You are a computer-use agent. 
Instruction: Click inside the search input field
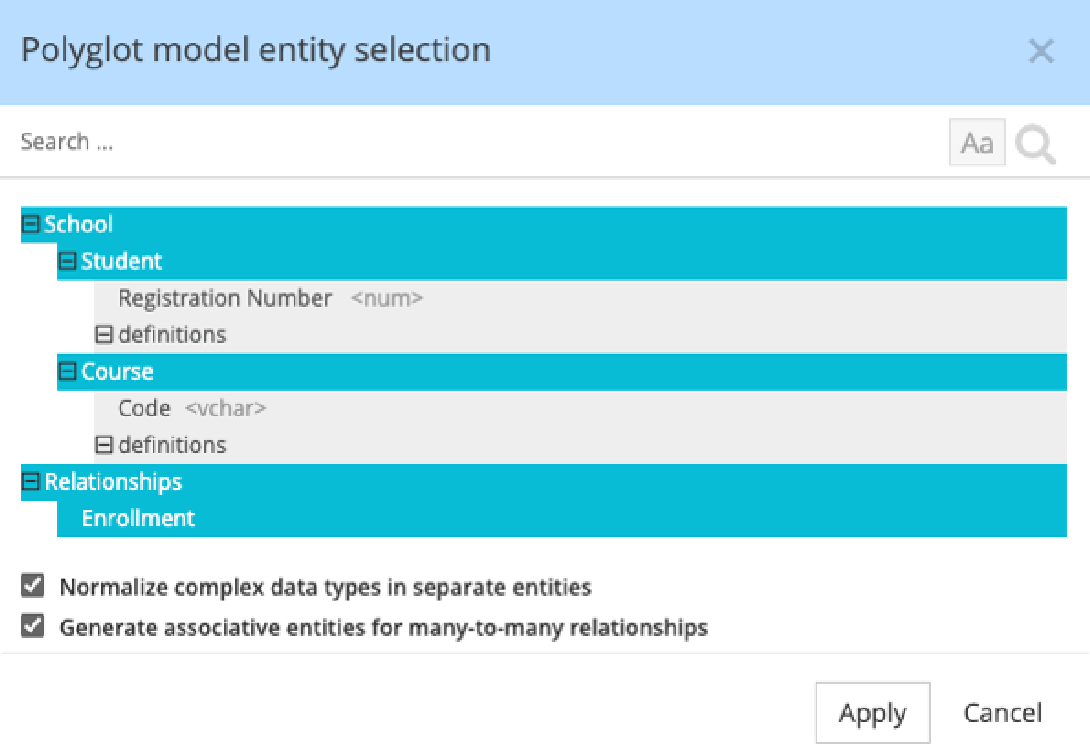300,141
